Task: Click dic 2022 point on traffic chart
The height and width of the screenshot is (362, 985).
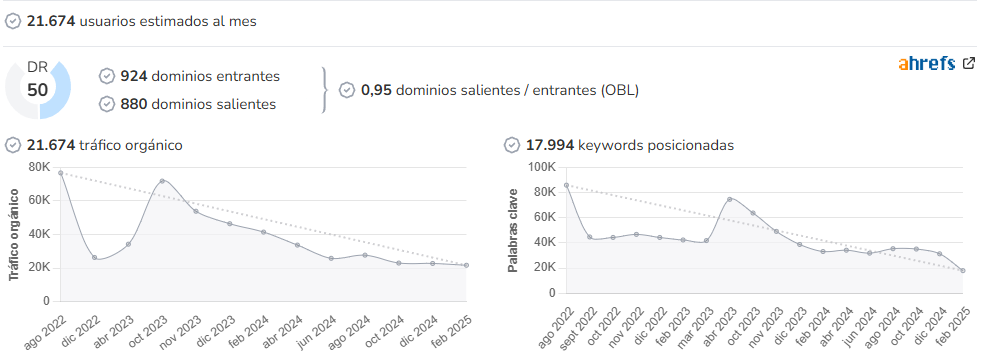Action: pos(94,257)
